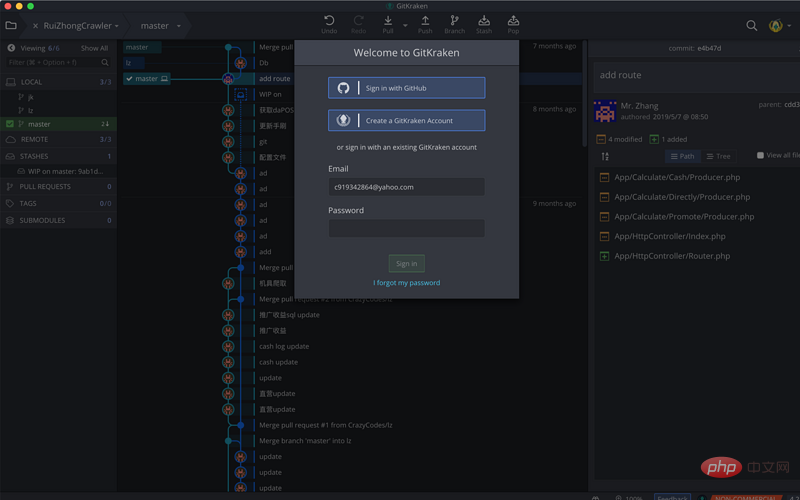Click the Filter branches input field
The height and width of the screenshot is (500, 800).
[x=54, y=62]
